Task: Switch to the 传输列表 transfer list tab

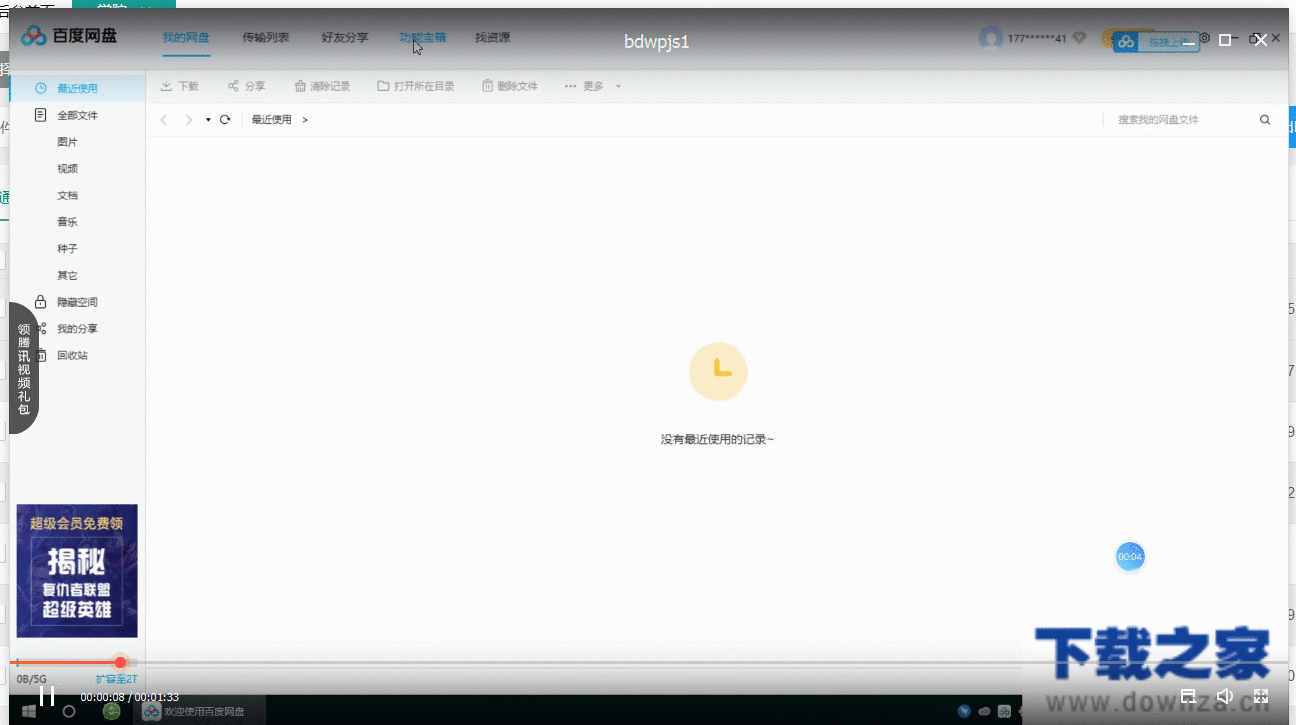Action: 265,37
